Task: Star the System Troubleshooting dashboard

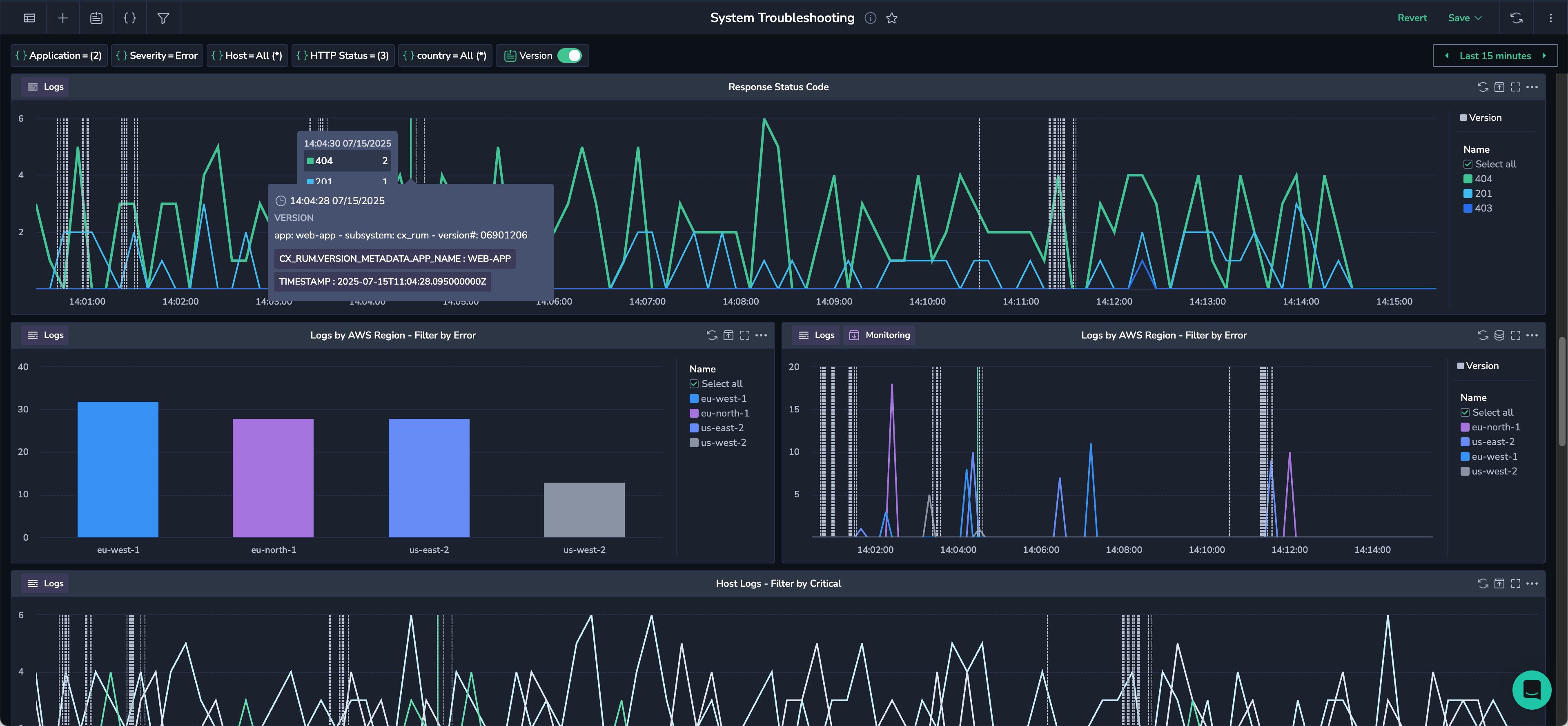Action: [892, 18]
